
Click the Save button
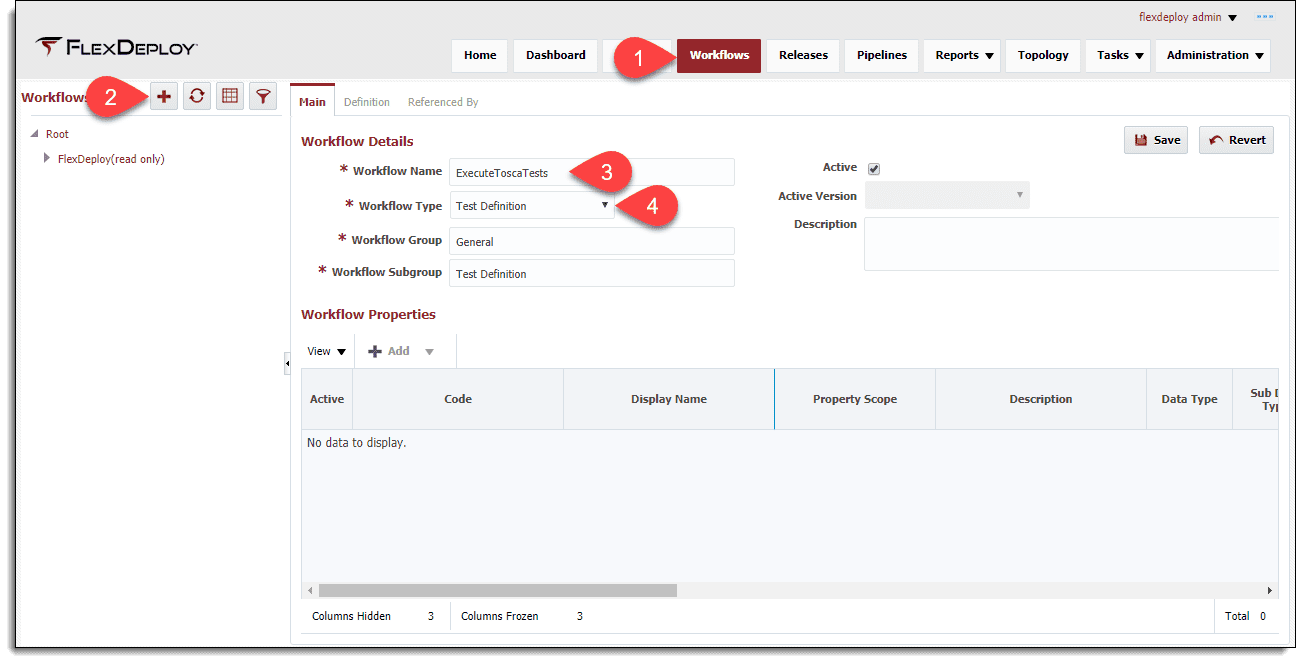click(x=1156, y=140)
